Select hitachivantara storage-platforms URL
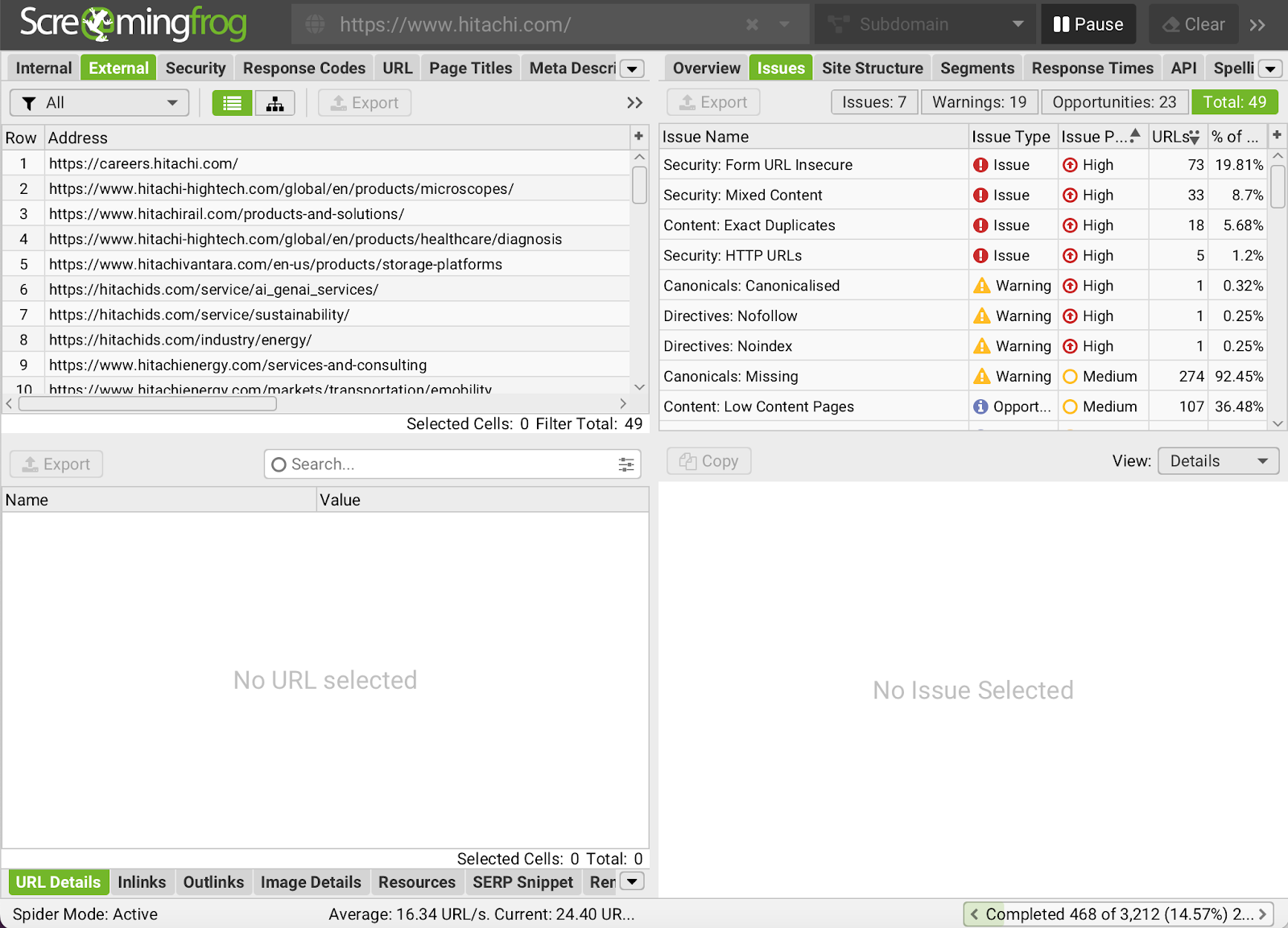The image size is (1288, 928). (316, 264)
